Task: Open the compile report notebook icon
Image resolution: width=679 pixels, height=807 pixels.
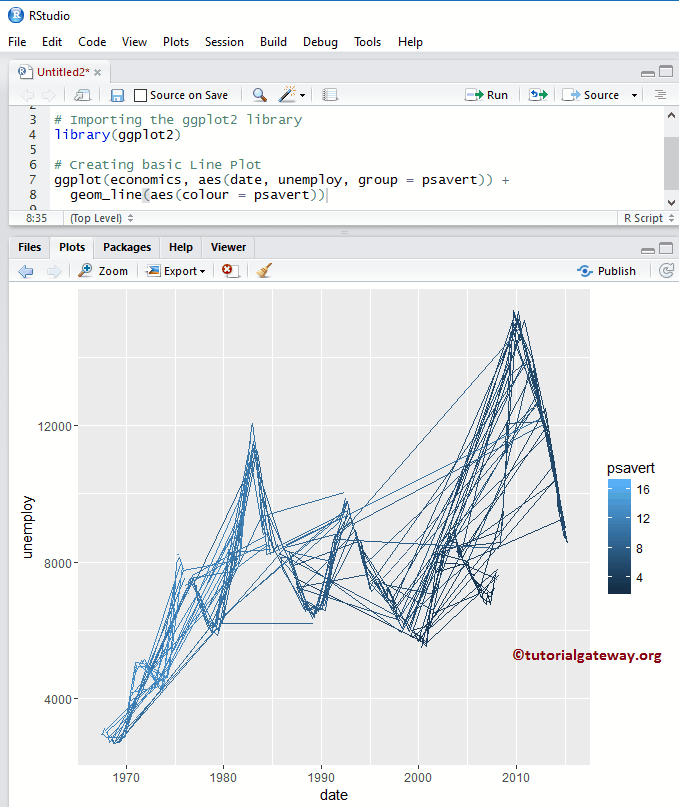Action: 329,95
